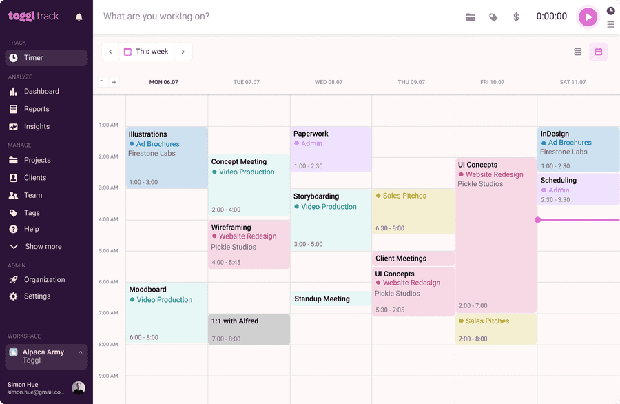Select the TUE 07.07 day header
The width and height of the screenshot is (620, 404).
click(246, 82)
